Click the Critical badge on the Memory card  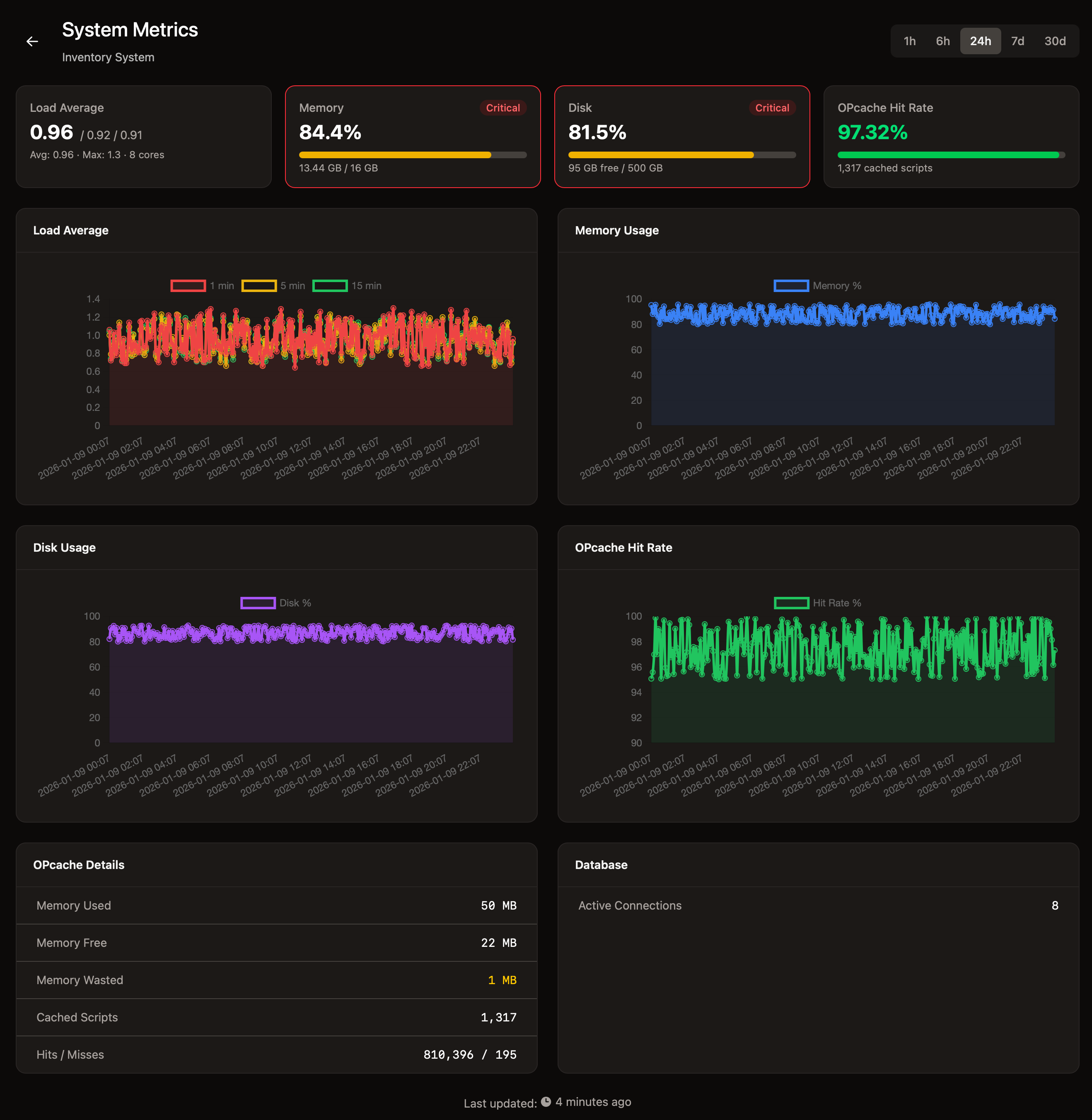click(503, 108)
